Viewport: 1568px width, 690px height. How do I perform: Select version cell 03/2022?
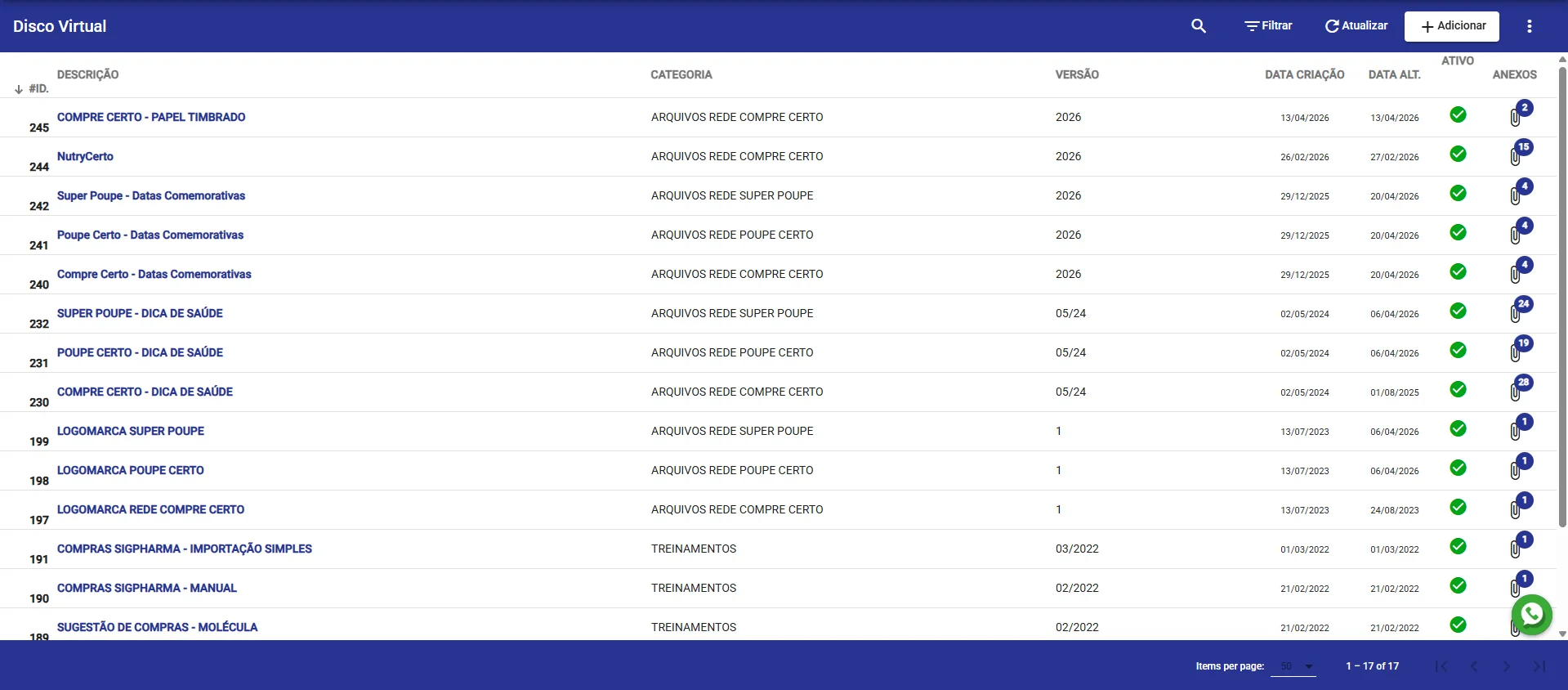1077,549
